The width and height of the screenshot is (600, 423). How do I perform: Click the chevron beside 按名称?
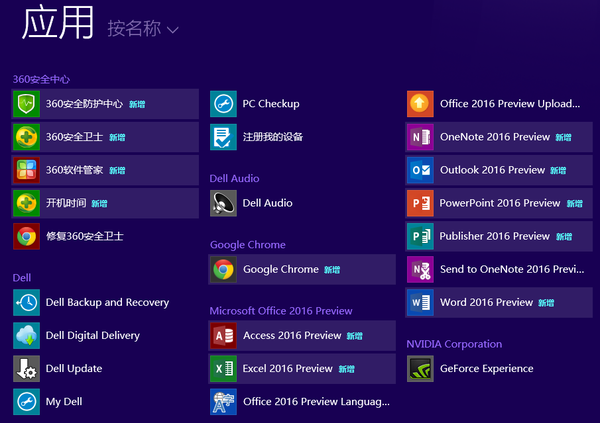[173, 30]
